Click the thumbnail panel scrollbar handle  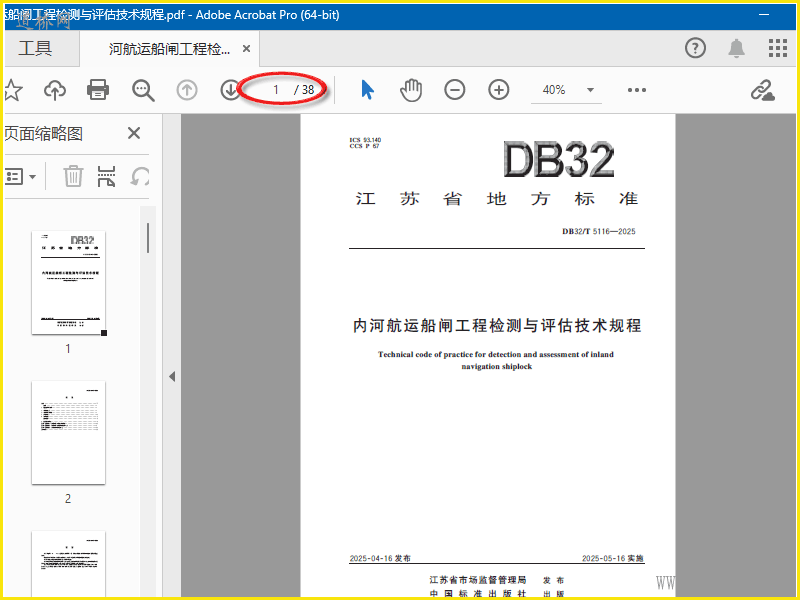(148, 238)
